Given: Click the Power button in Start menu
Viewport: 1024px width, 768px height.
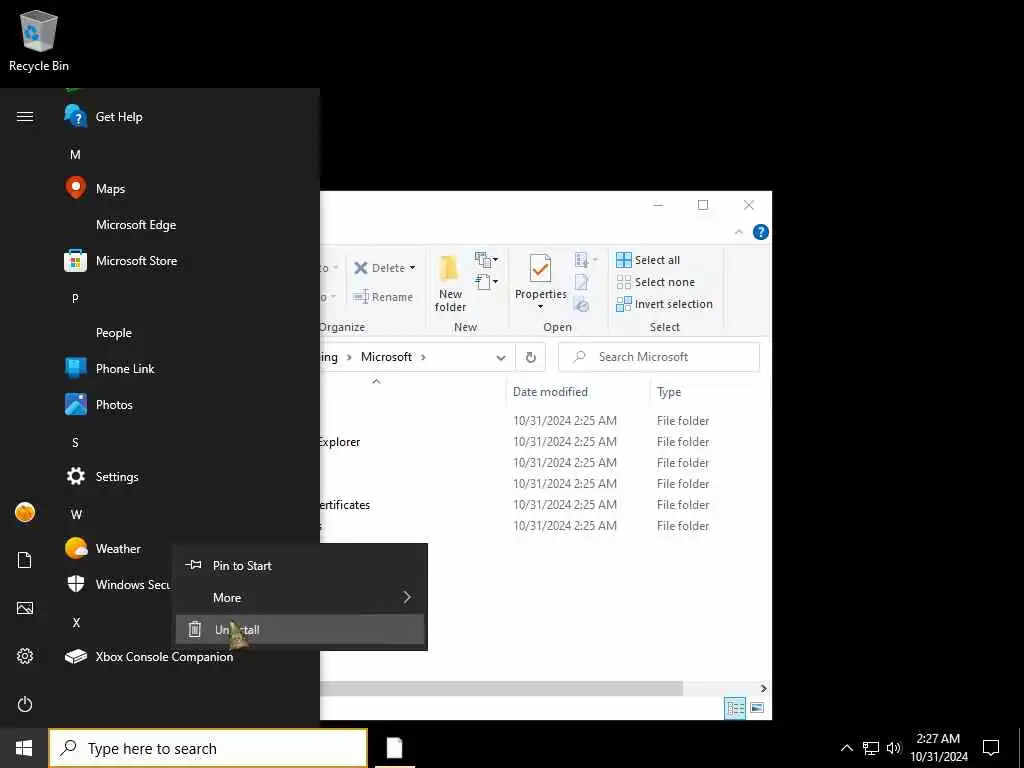Looking at the screenshot, I should pyautogui.click(x=25, y=704).
